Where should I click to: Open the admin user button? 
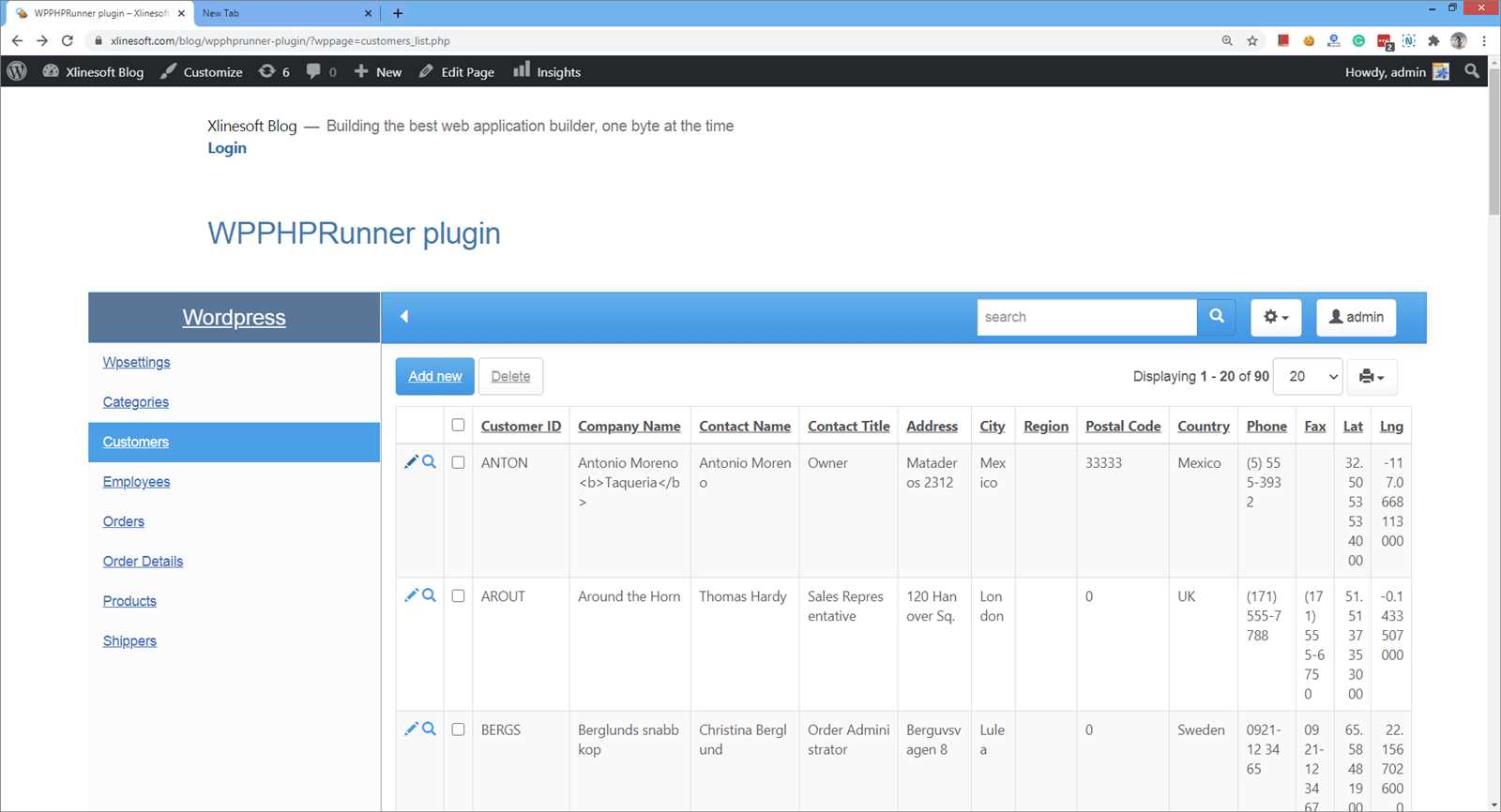[x=1357, y=317]
